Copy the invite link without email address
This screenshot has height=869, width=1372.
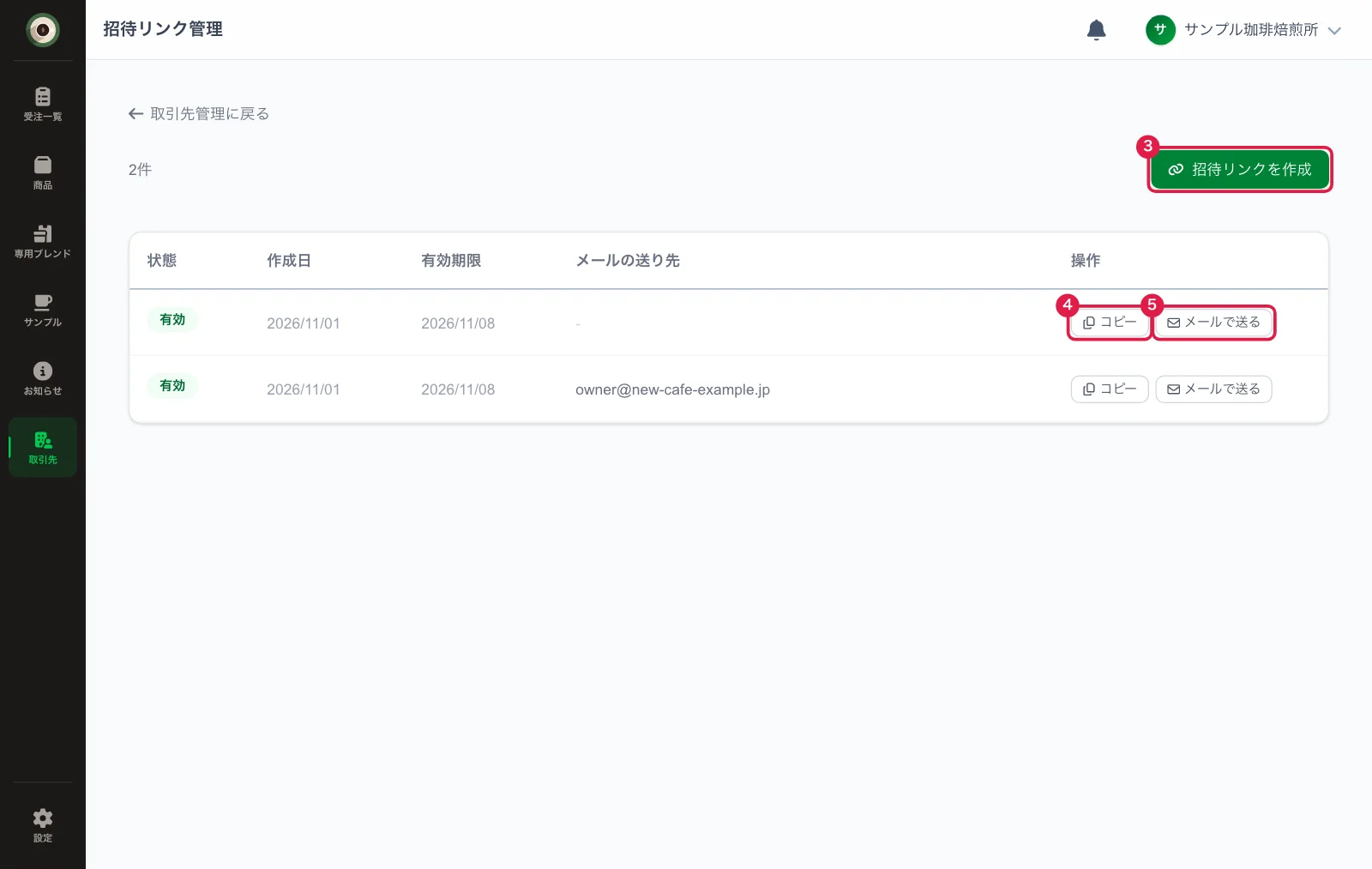tap(1110, 323)
